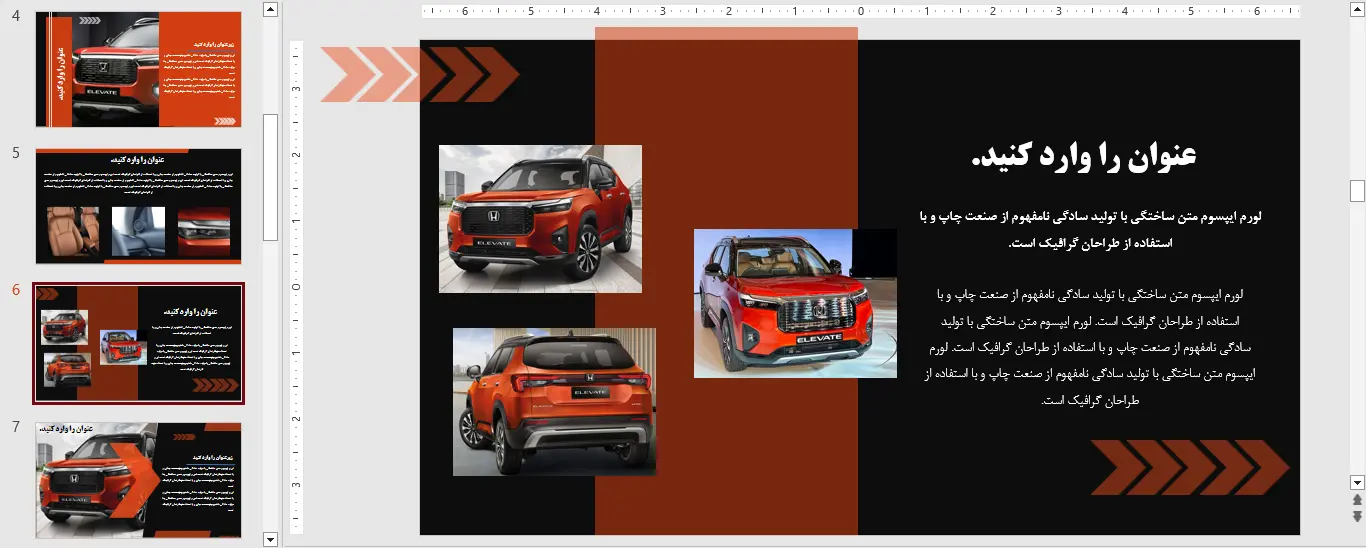Screen dimensions: 1366x548
Task: Select slide 7 thumbnail in panel
Action: point(138,480)
